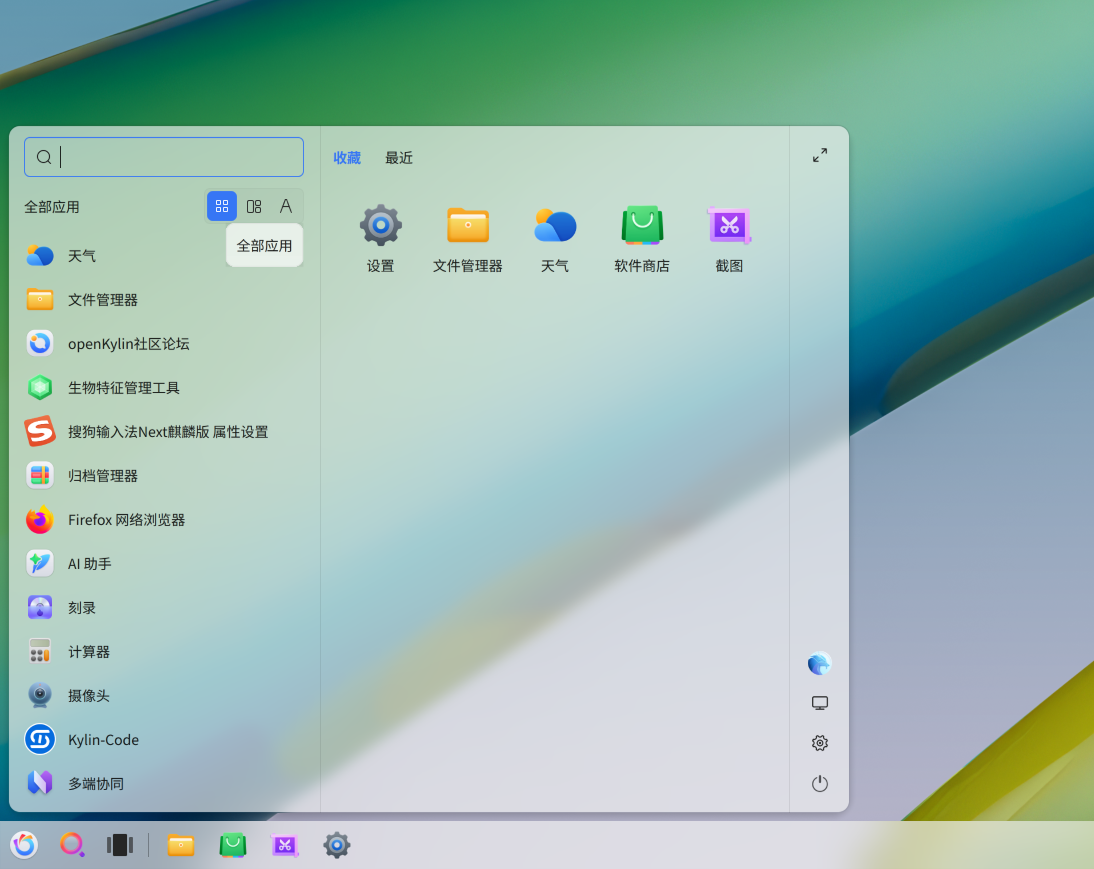Viewport: 1094px width, 869px height.
Task: Open 文件管理器 in the left app list
Action: click(164, 300)
